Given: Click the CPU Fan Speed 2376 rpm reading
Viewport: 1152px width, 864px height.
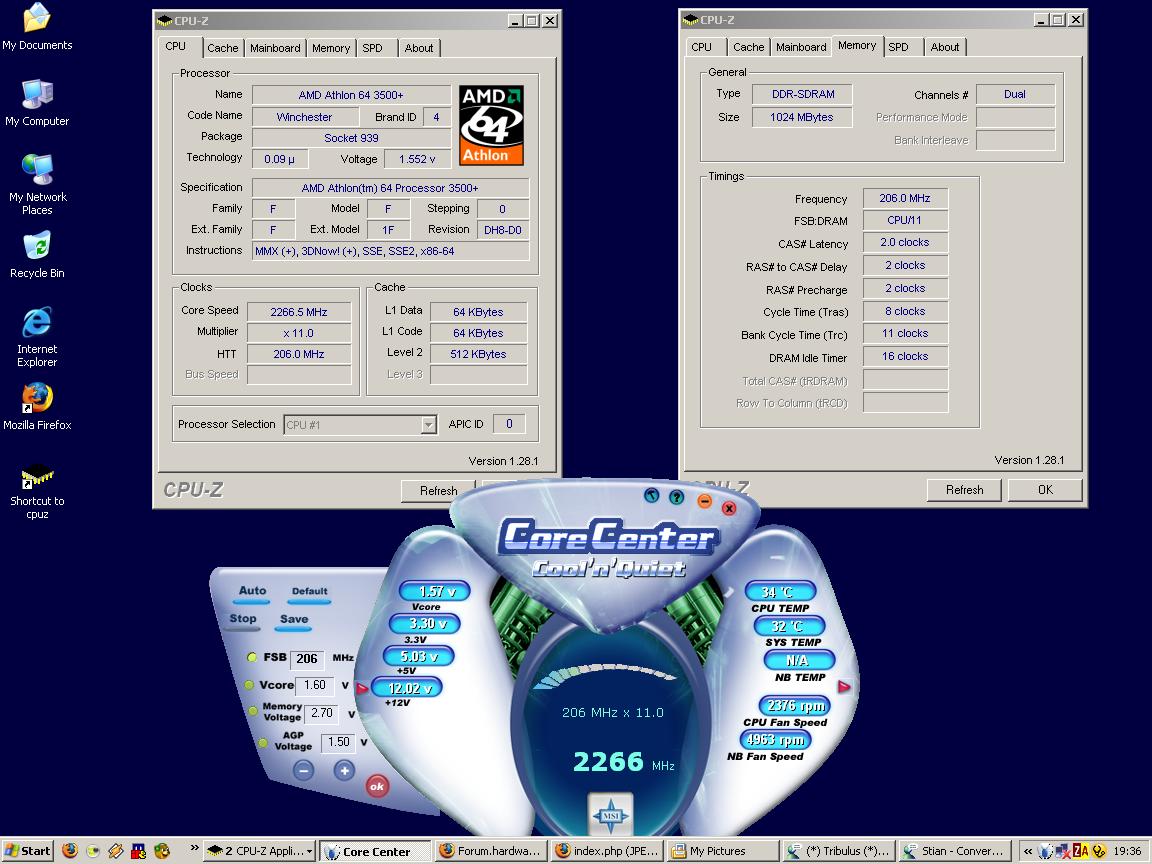Looking at the screenshot, I should tap(794, 706).
